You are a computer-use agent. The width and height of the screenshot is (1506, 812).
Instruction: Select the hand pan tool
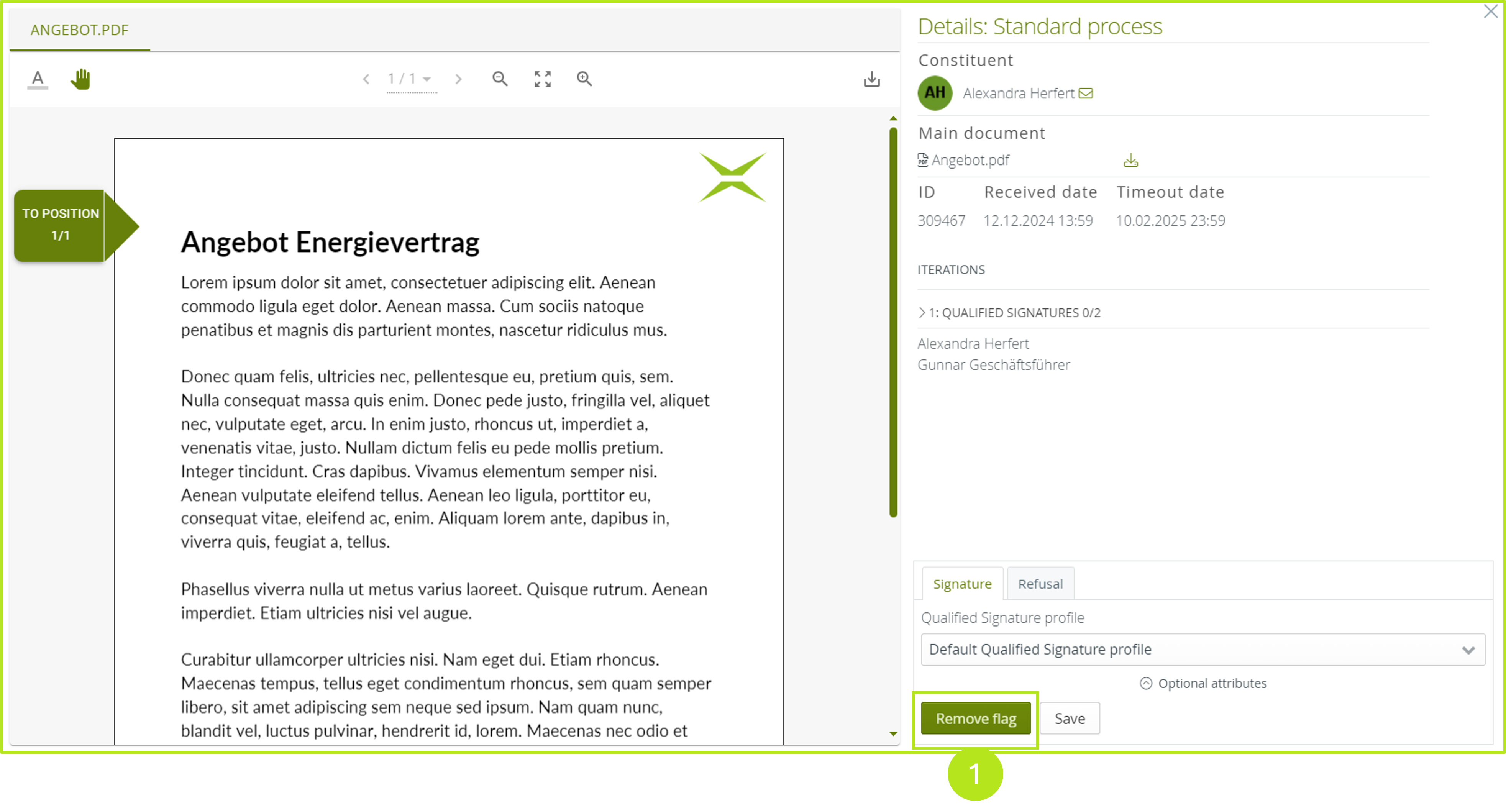click(x=81, y=78)
